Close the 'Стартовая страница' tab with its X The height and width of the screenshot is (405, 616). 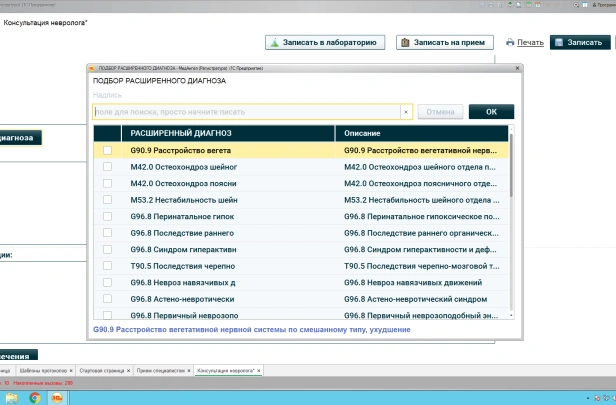pyautogui.click(x=127, y=371)
